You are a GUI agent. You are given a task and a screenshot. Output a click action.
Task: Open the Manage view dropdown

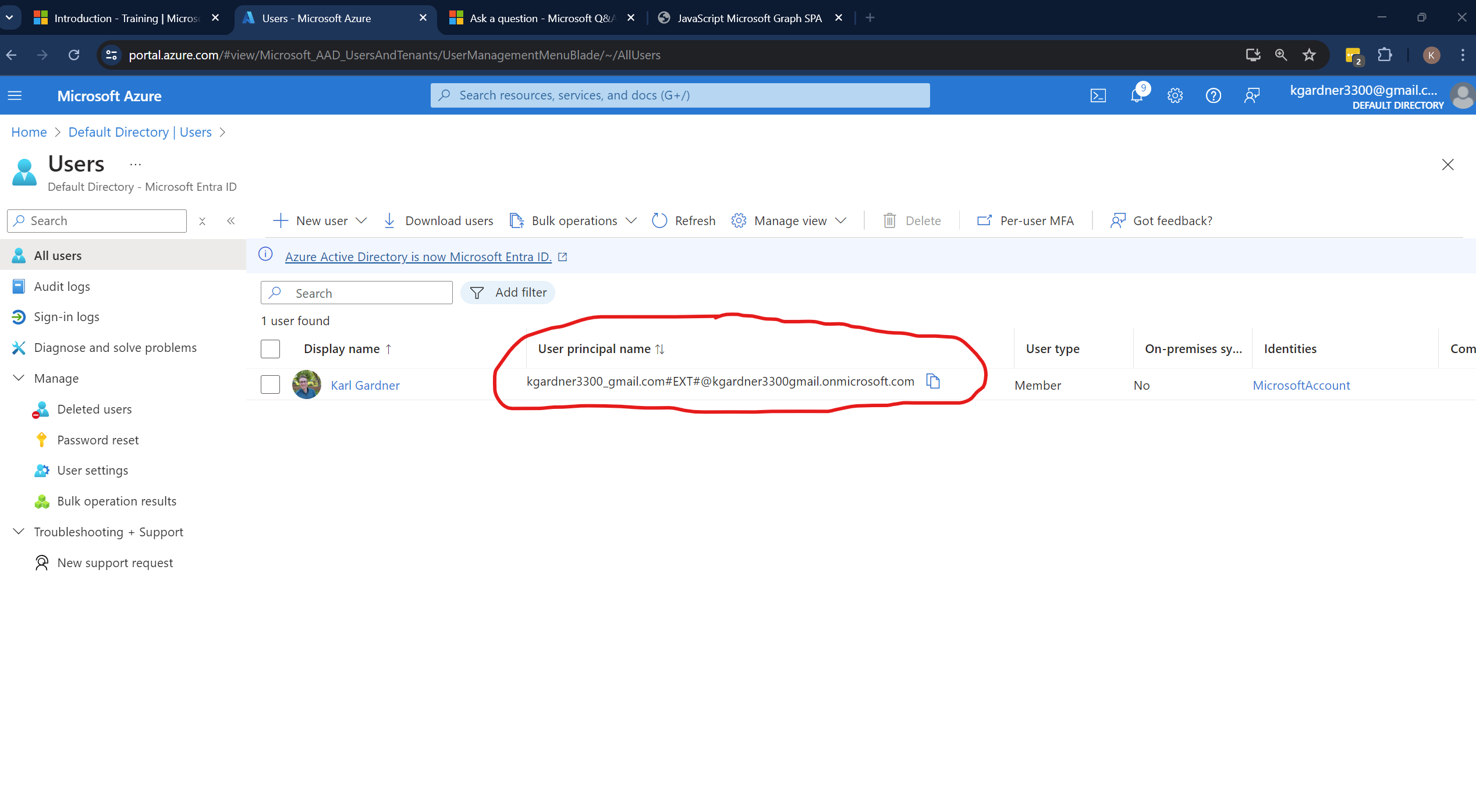point(789,221)
